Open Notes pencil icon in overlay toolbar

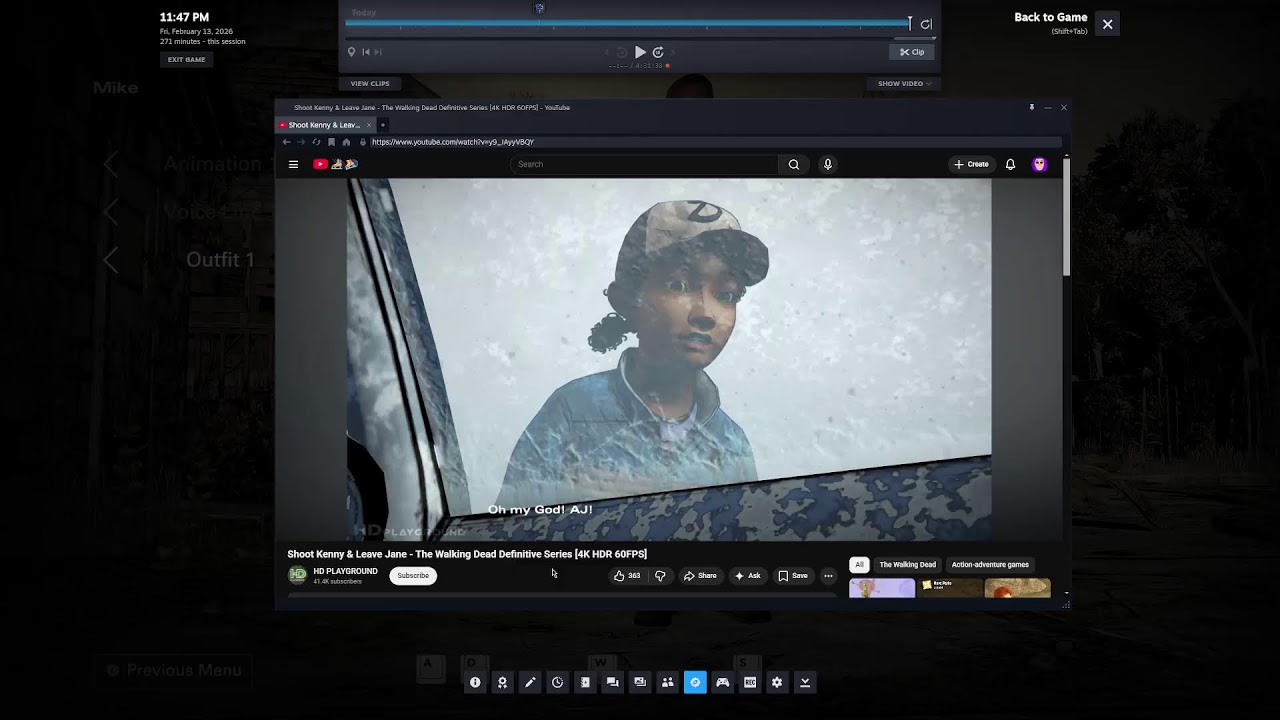530,682
